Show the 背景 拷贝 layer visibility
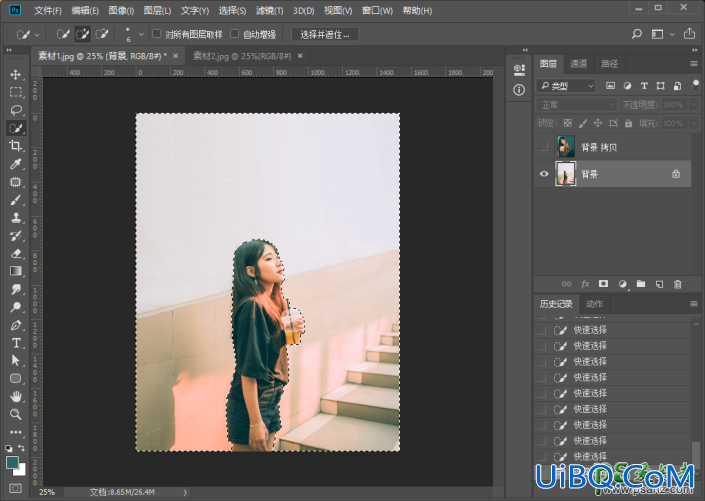Image resolution: width=705 pixels, height=501 pixels. 544,147
